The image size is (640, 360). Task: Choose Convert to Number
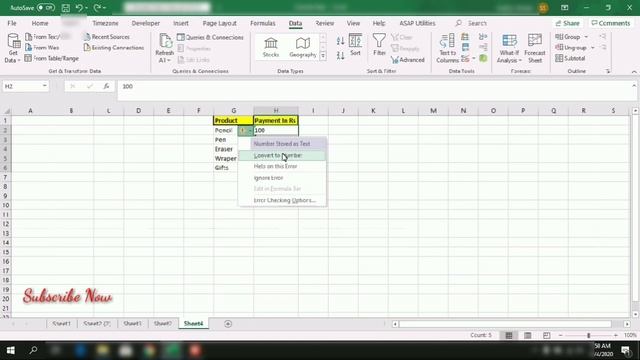point(282,156)
